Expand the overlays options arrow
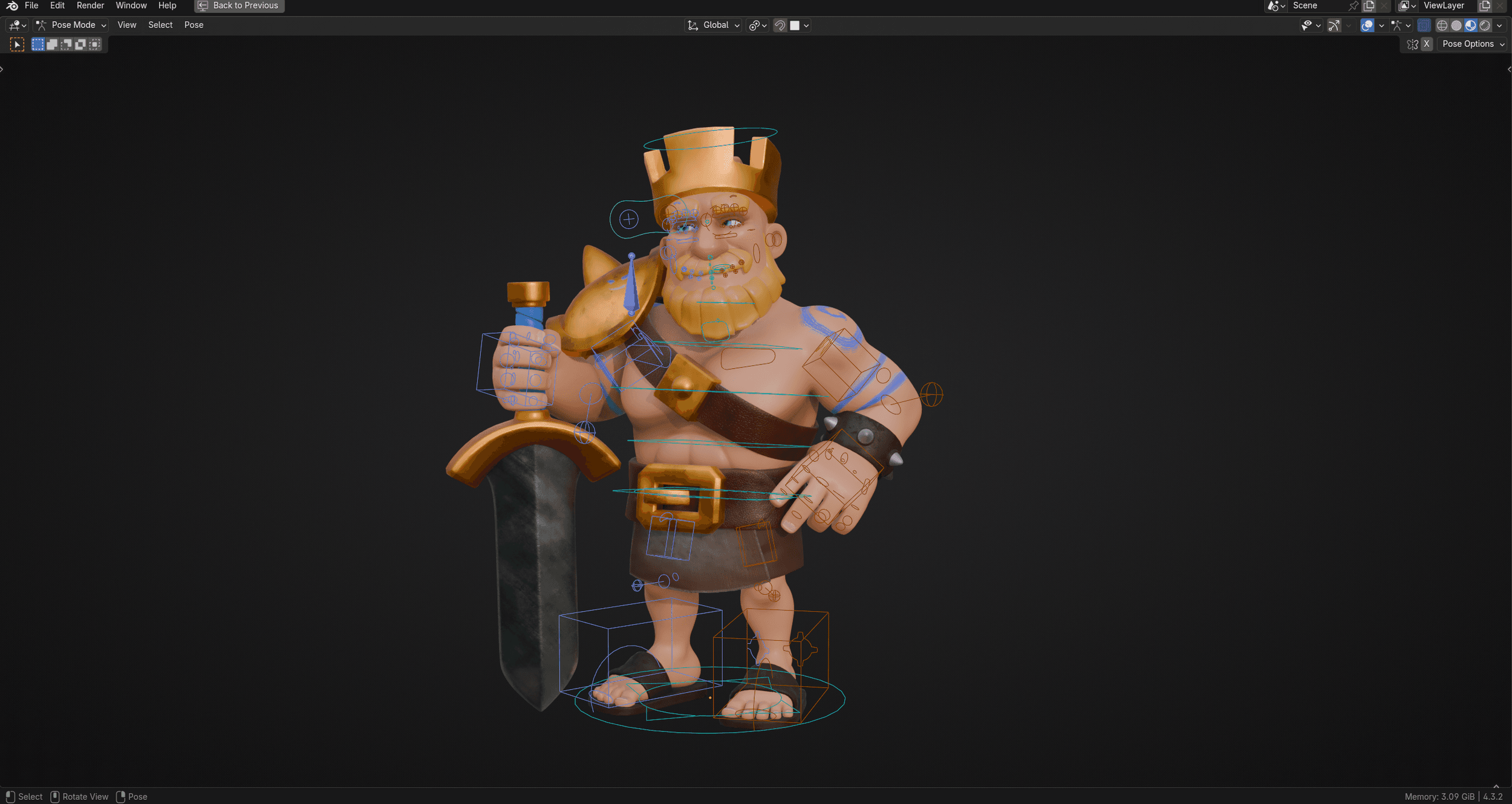 click(x=1381, y=25)
